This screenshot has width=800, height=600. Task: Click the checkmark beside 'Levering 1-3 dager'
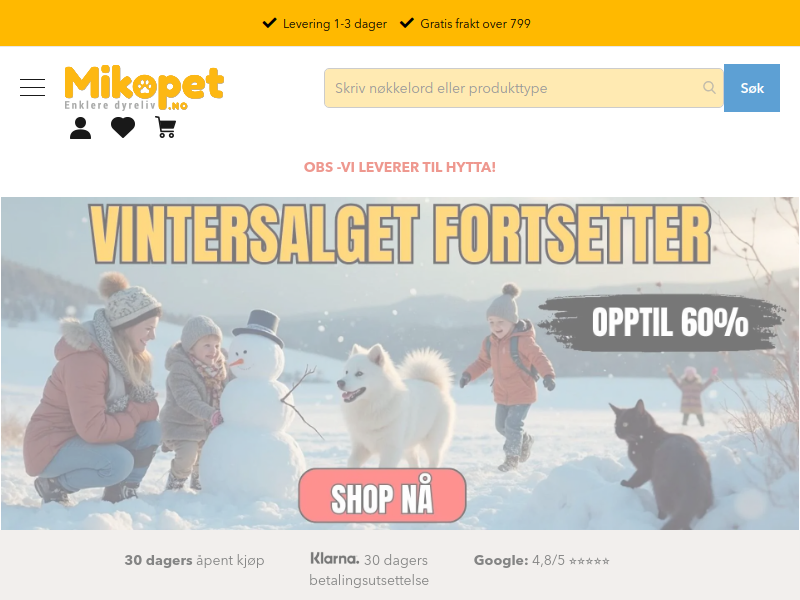[x=269, y=23]
